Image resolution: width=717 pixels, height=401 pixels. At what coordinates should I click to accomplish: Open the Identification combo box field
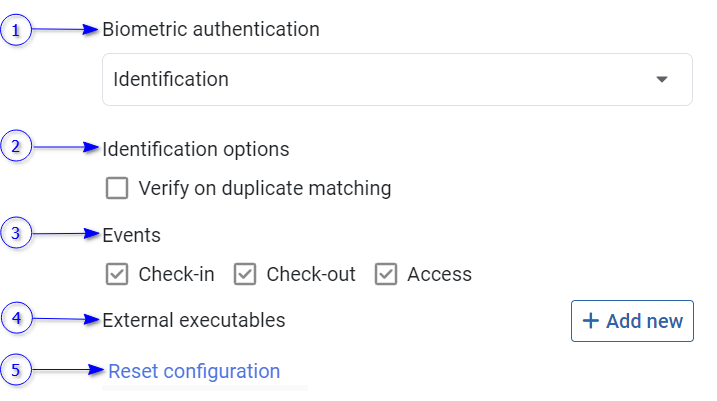(x=380, y=79)
